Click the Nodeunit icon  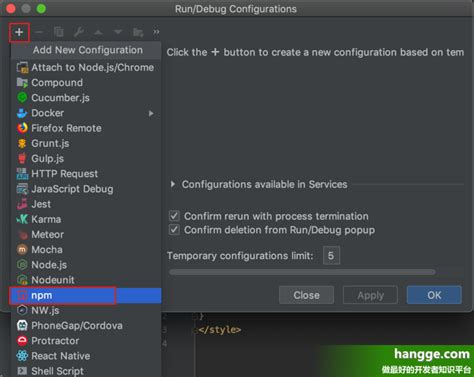22,280
